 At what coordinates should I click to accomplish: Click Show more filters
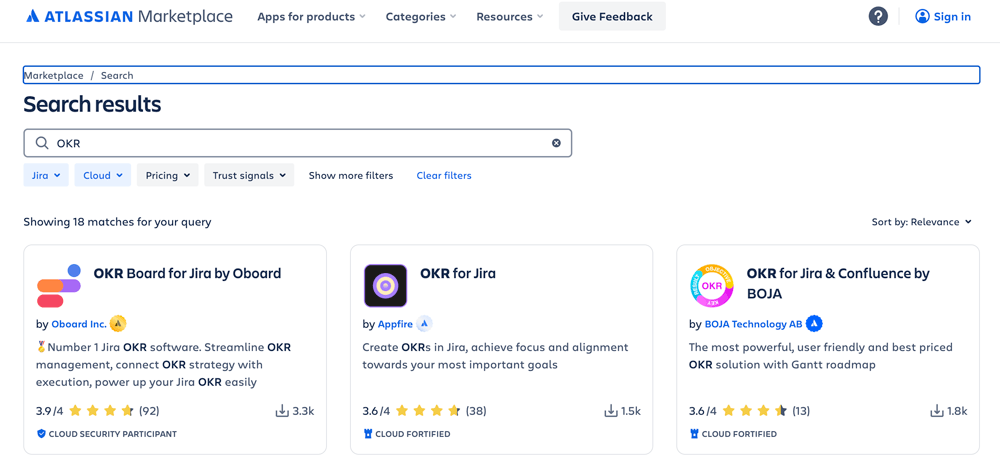tap(351, 175)
